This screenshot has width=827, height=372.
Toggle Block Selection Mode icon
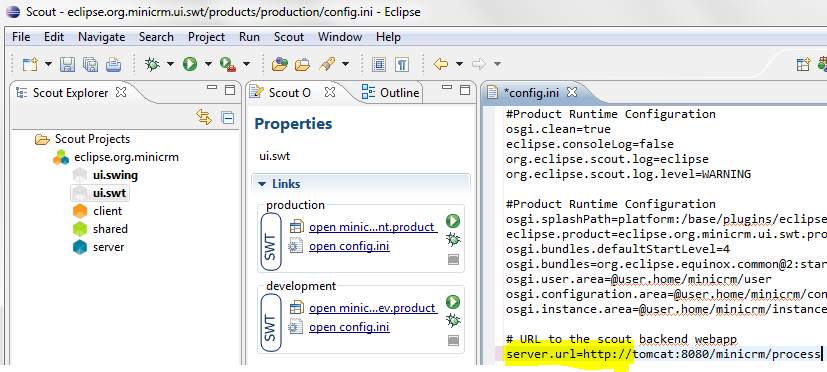click(379, 64)
